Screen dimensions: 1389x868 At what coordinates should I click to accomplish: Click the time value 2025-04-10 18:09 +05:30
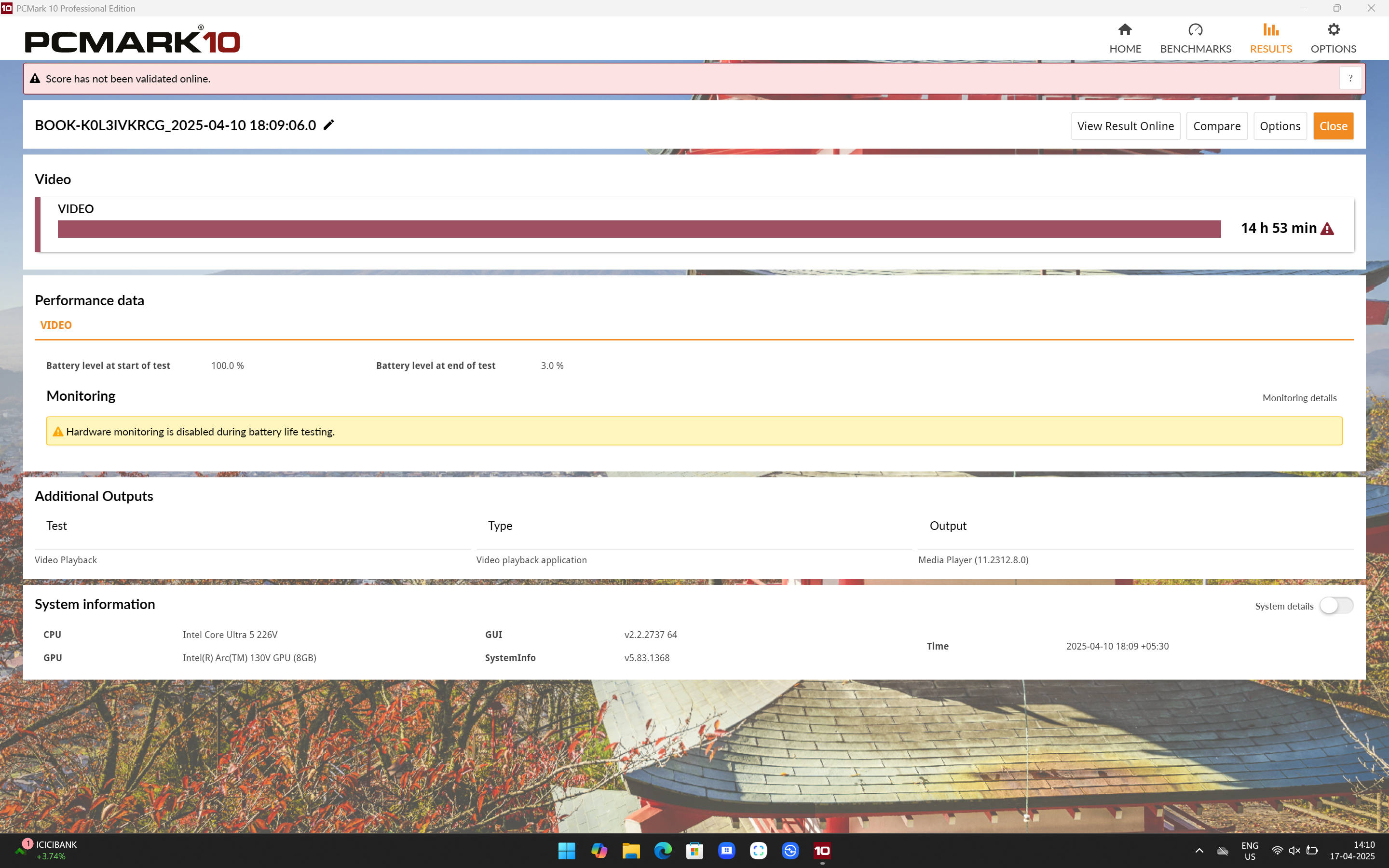pyautogui.click(x=1117, y=646)
